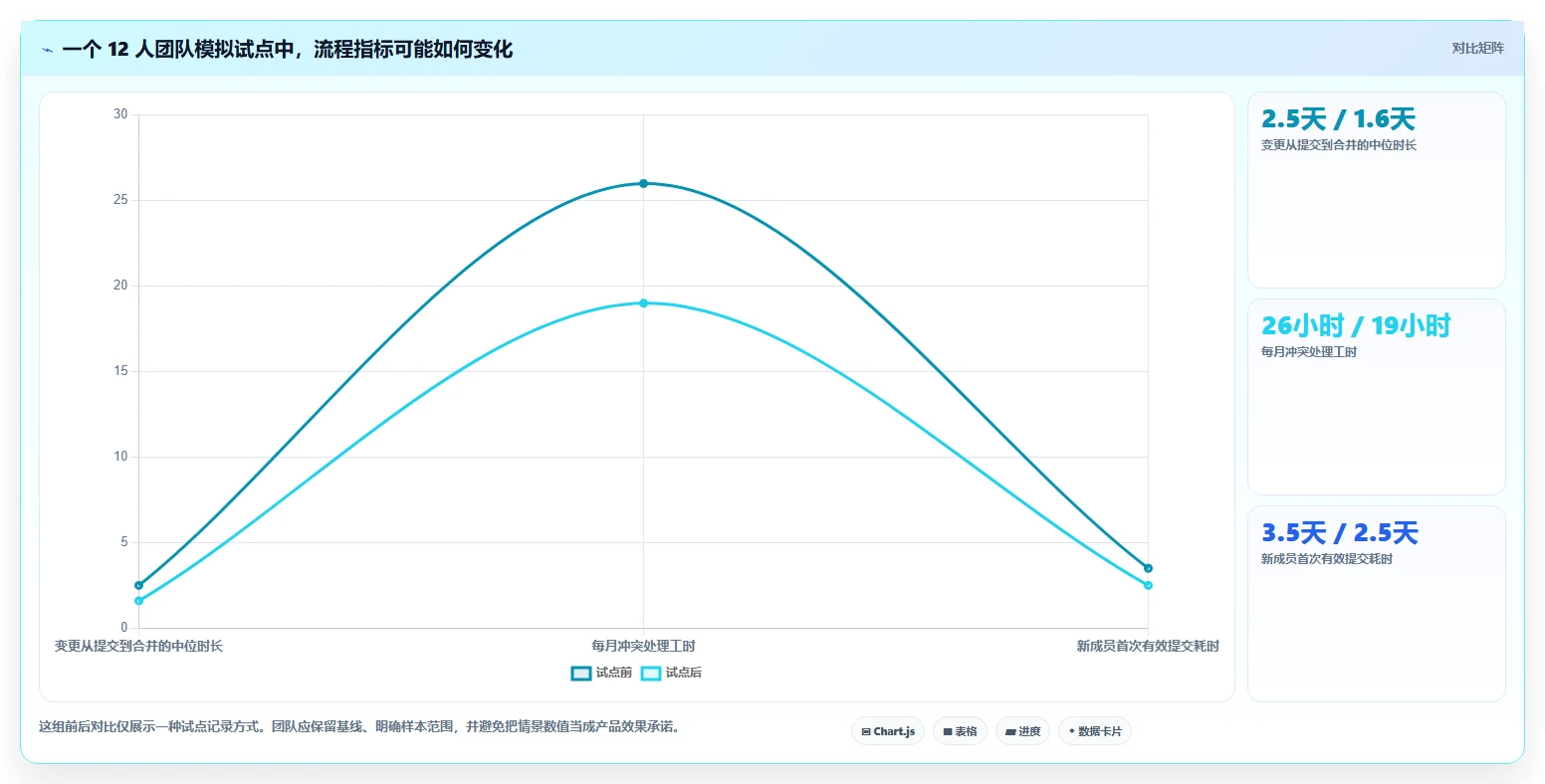Click the y-axis value 30
1545x784 pixels.
click(x=120, y=114)
